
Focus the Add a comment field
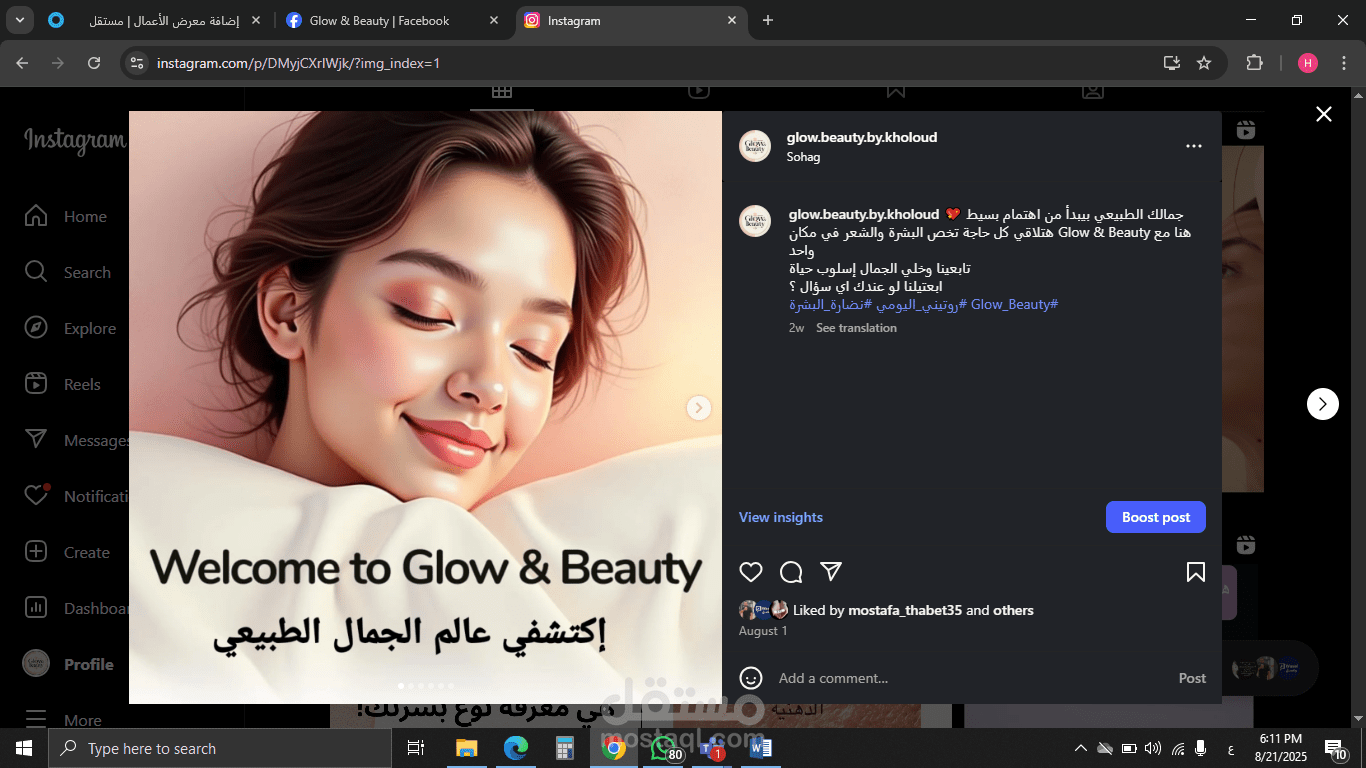point(970,678)
